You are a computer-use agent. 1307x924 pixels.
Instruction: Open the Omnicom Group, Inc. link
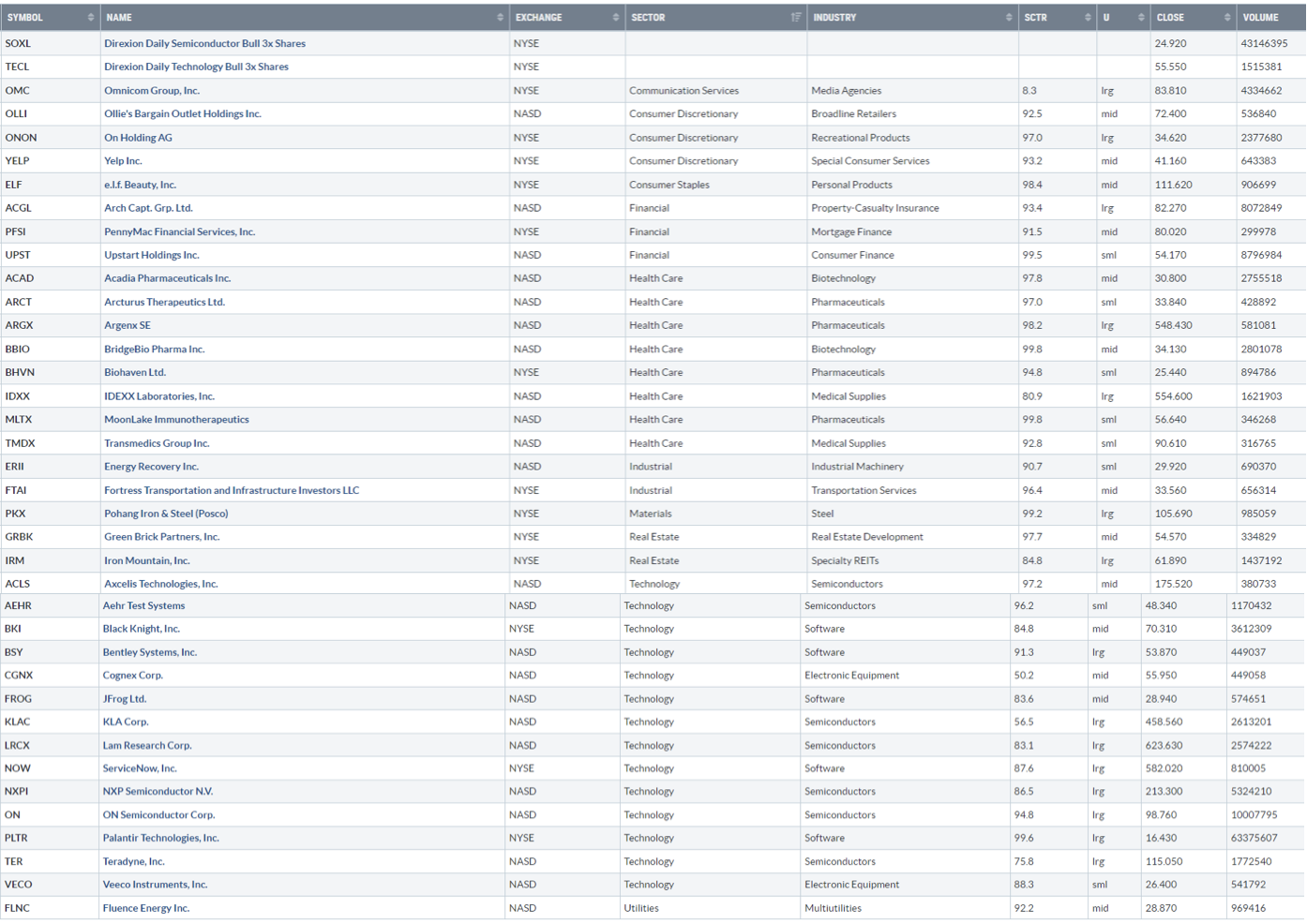[x=152, y=91]
